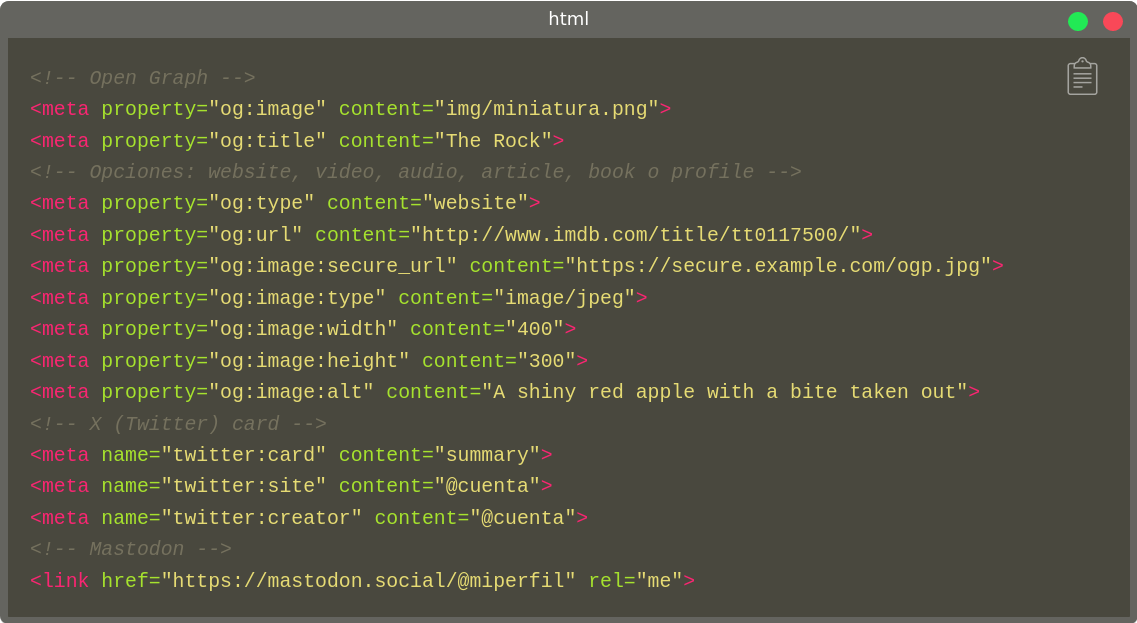Click the "summary" twitter card value
1137x623 pixels.
coord(487,455)
